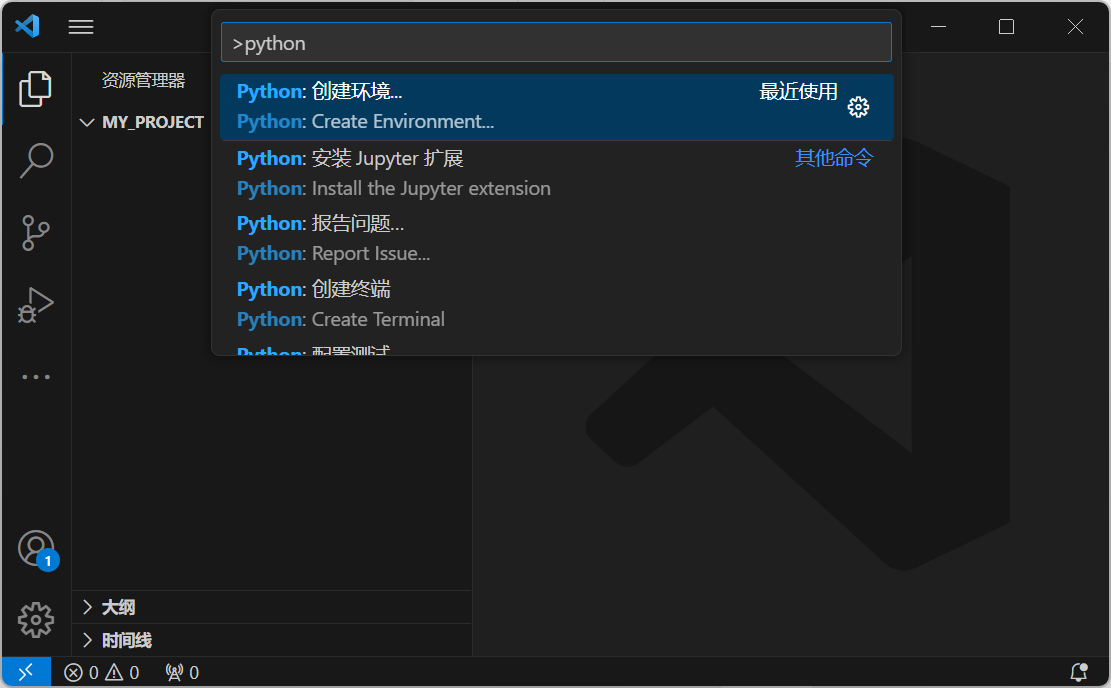Open the Run and Debug view
Screen dimensions: 1111x688
36,305
